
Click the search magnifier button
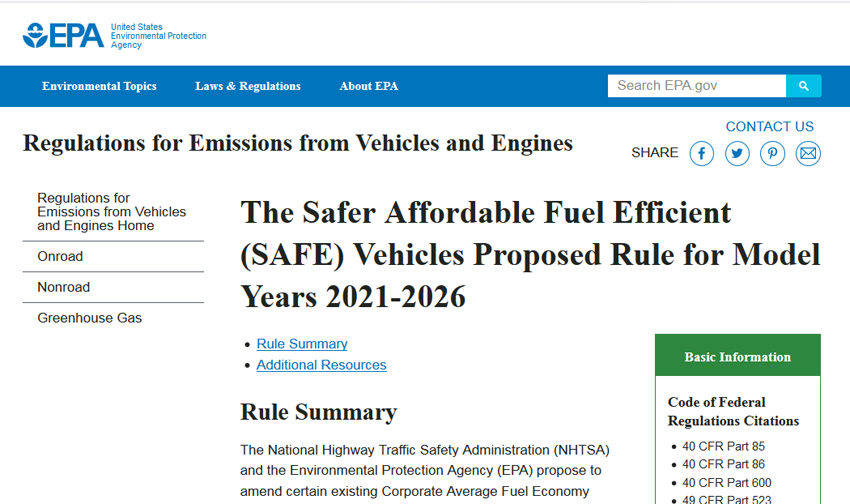(x=803, y=86)
